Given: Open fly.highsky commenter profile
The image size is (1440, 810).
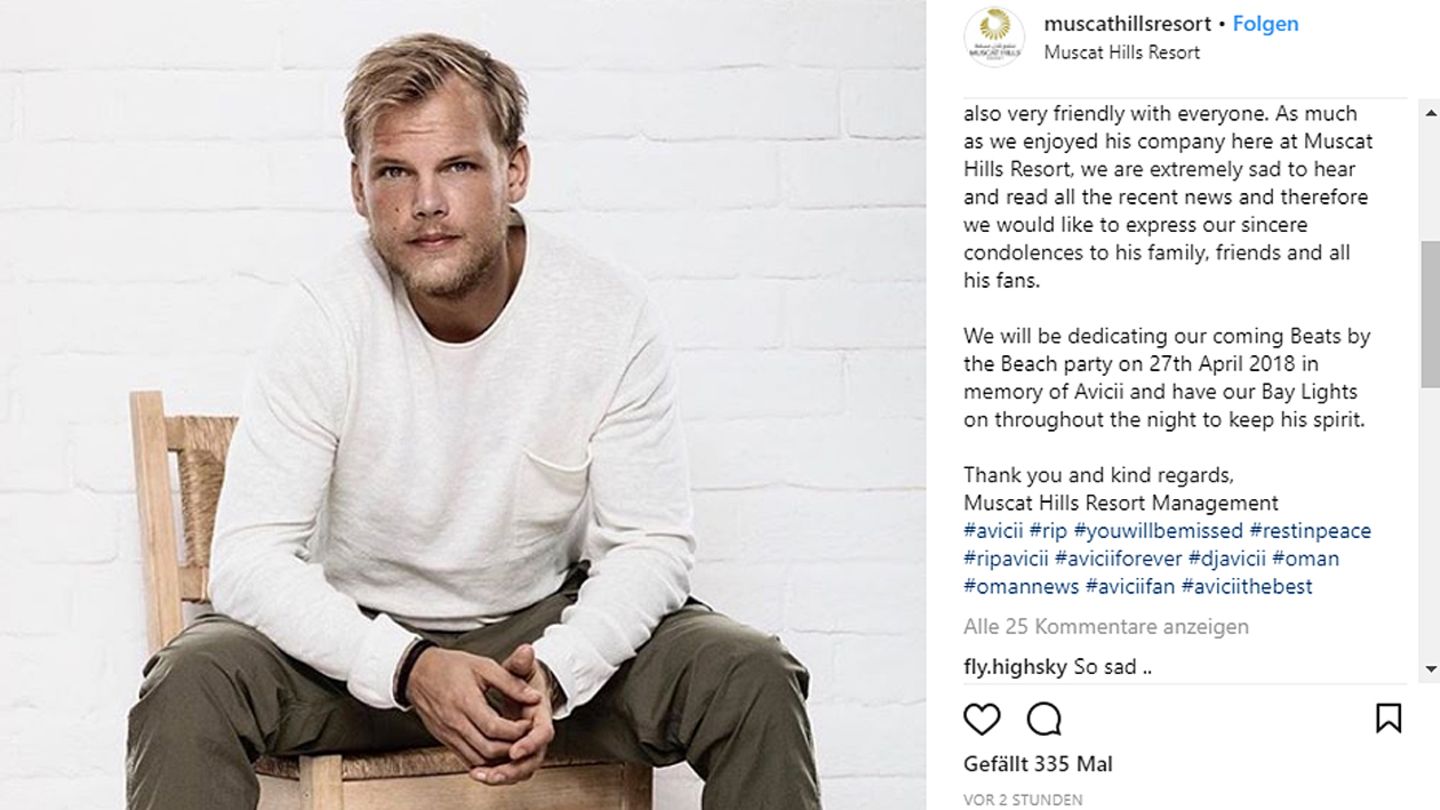Looking at the screenshot, I should tap(1015, 666).
